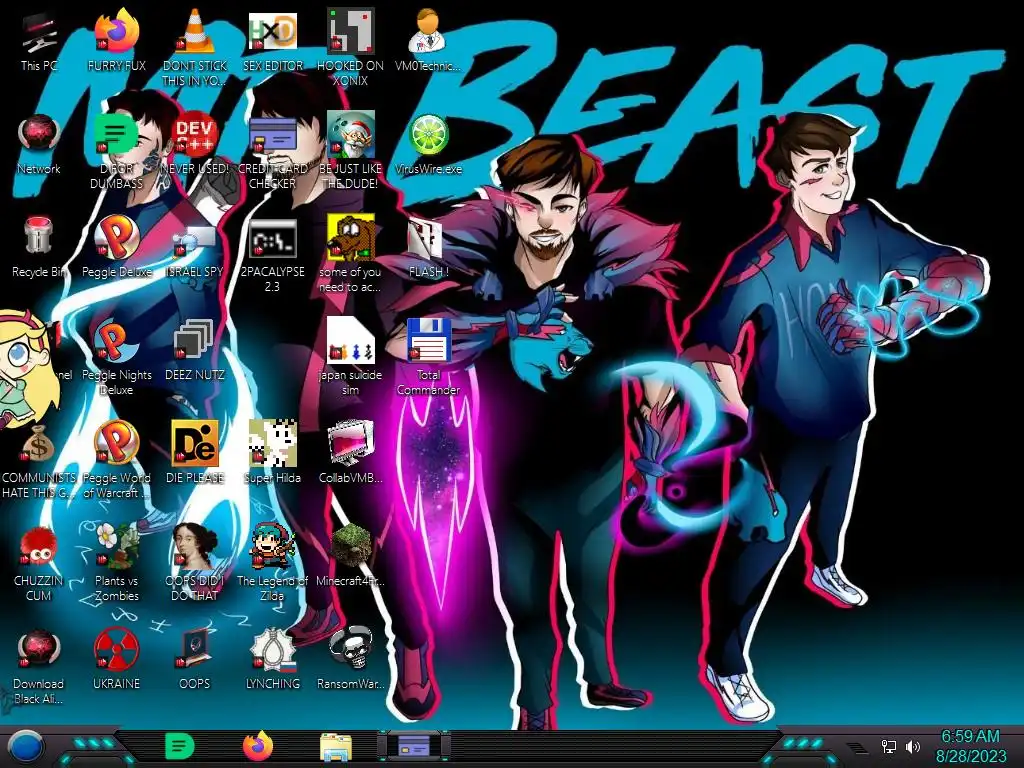The height and width of the screenshot is (768, 1024).
Task: Select the UKRAINE radiation icon
Action: click(x=116, y=649)
